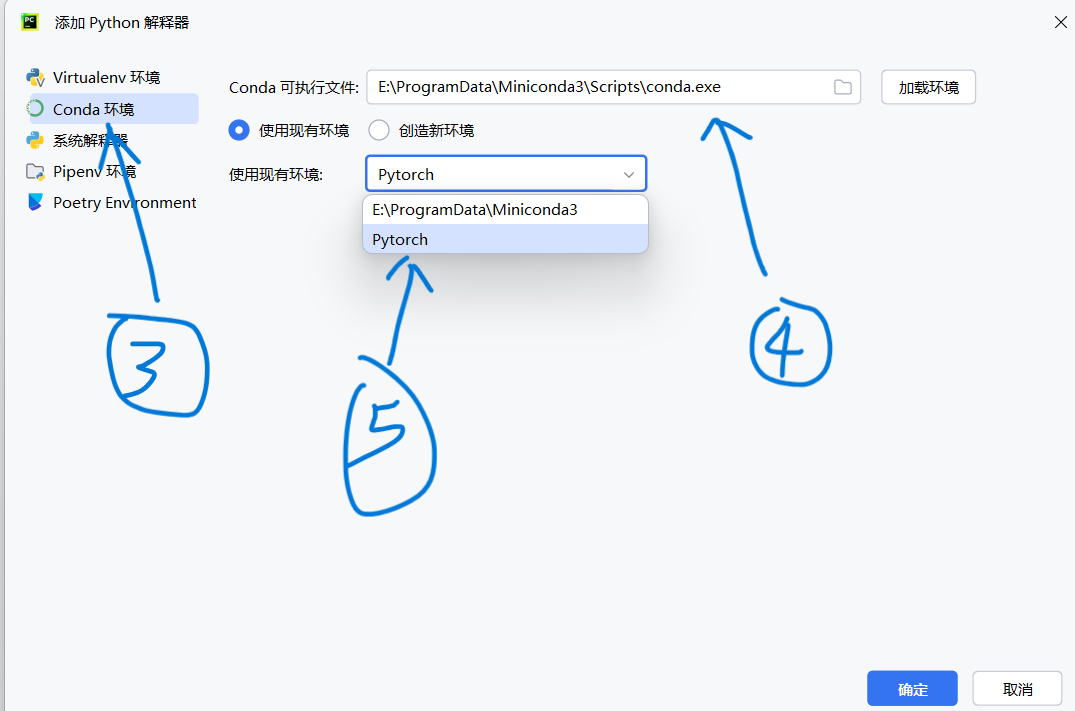Cancel with the 取消 button
This screenshot has width=1075, height=711.
[x=1017, y=688]
